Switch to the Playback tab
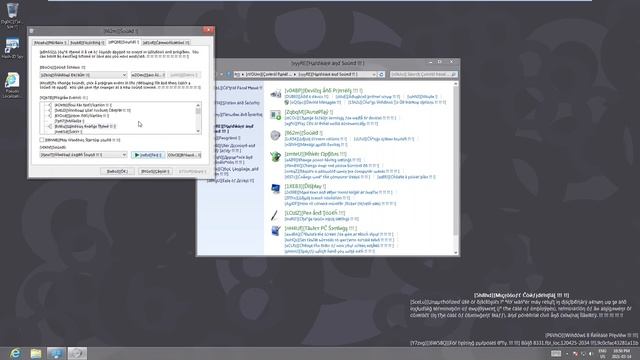 [50, 42]
